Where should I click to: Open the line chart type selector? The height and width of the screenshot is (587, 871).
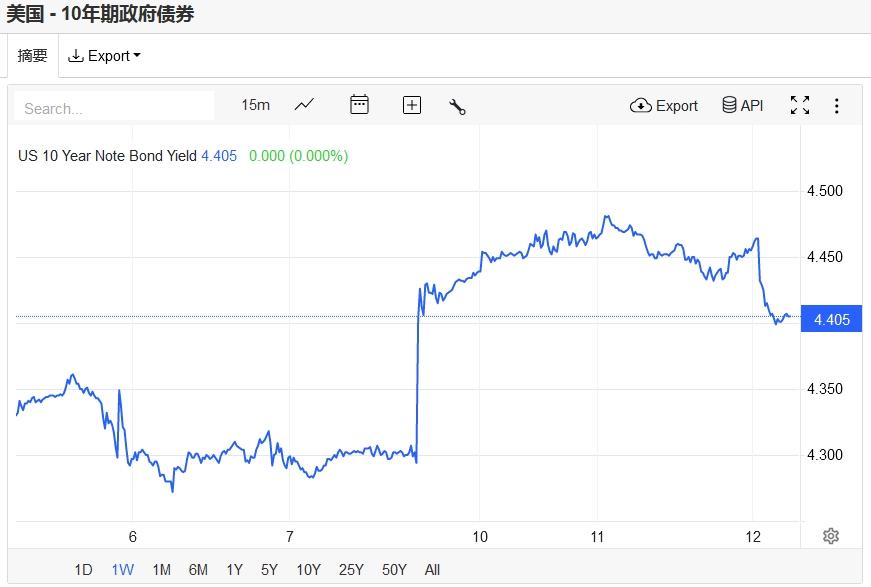pos(304,105)
